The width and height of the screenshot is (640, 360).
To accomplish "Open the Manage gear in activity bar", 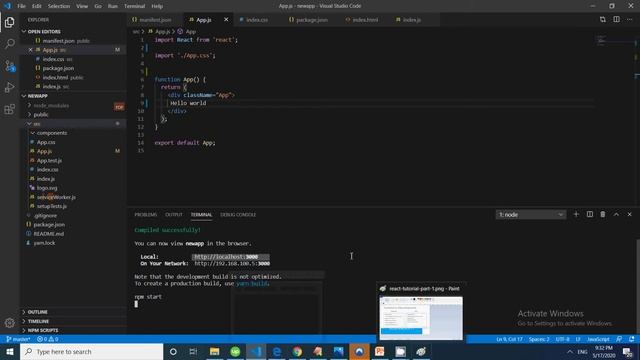I will coord(10,323).
